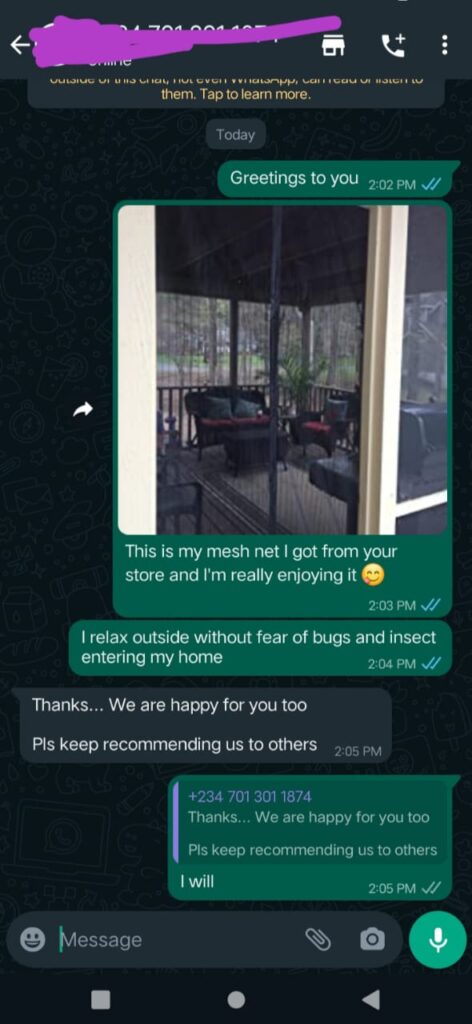The width and height of the screenshot is (472, 1024).
Task: Open the screened porch photo
Action: (282, 370)
